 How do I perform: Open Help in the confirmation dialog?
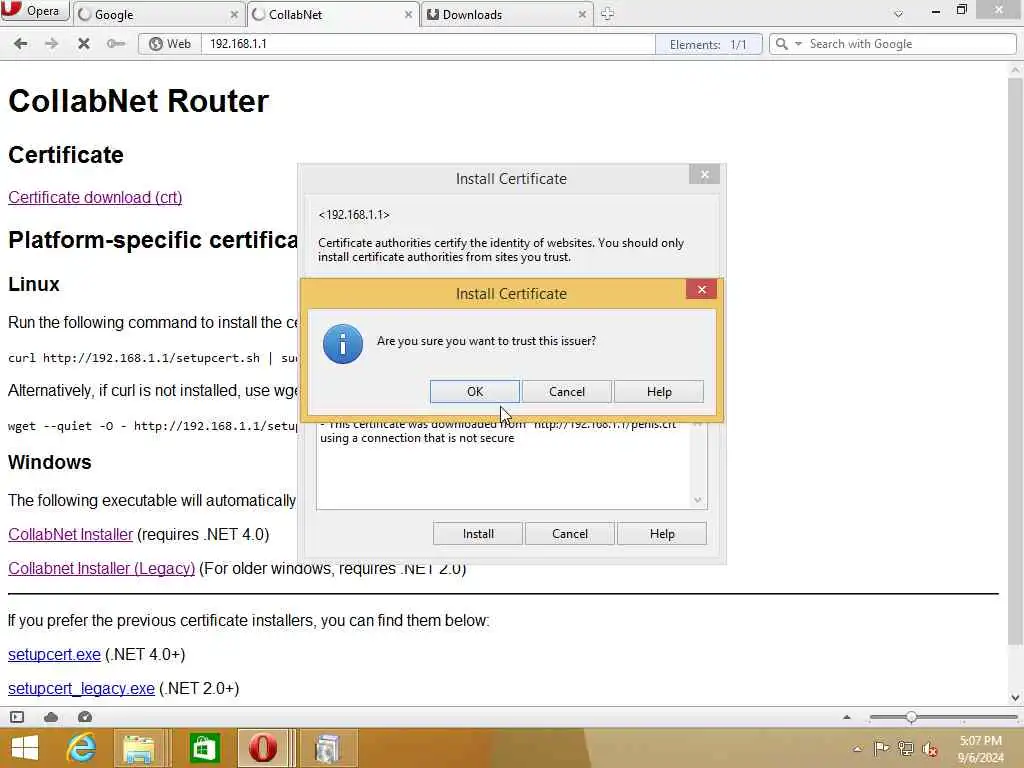[x=659, y=392]
